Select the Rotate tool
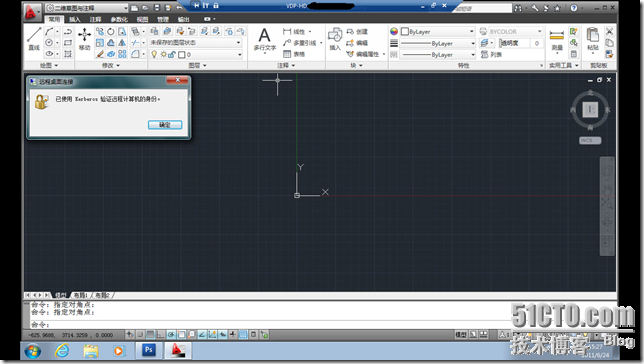This screenshot has width=644, height=364. pyautogui.click(x=111, y=32)
